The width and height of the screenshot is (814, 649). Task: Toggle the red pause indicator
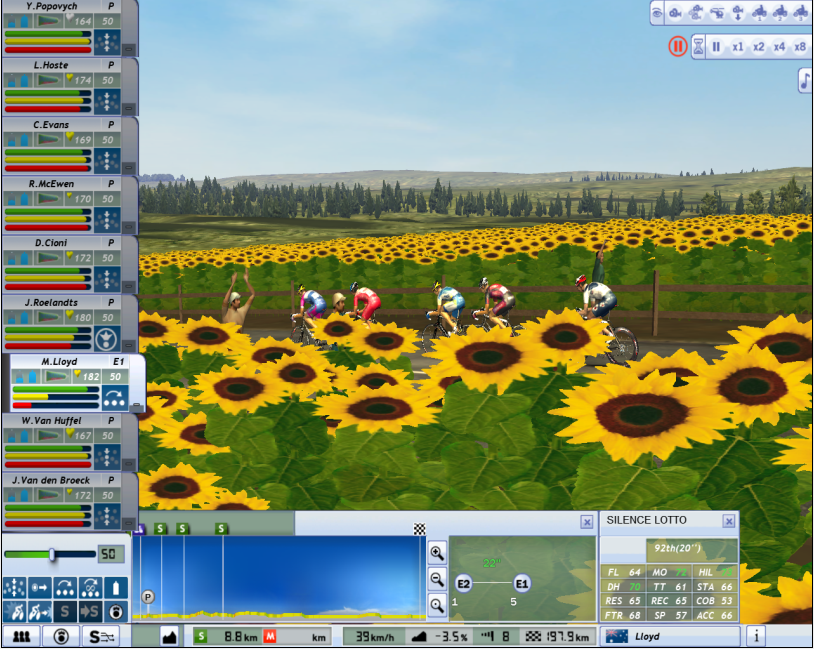677,46
